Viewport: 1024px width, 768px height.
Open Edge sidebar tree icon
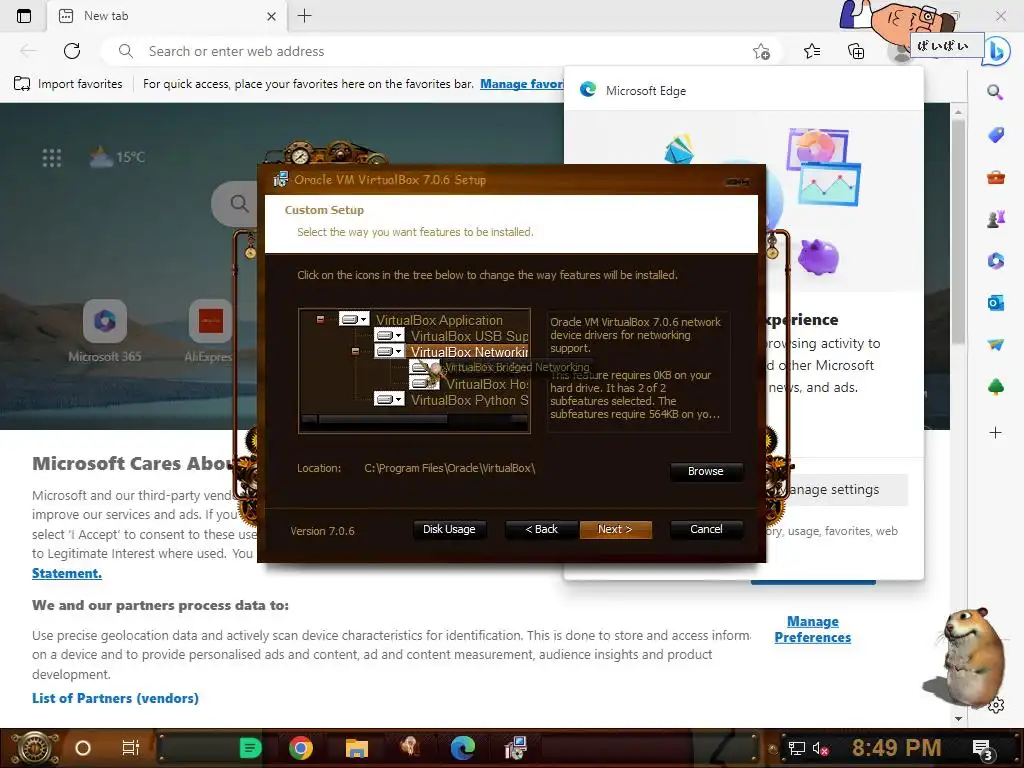point(995,387)
